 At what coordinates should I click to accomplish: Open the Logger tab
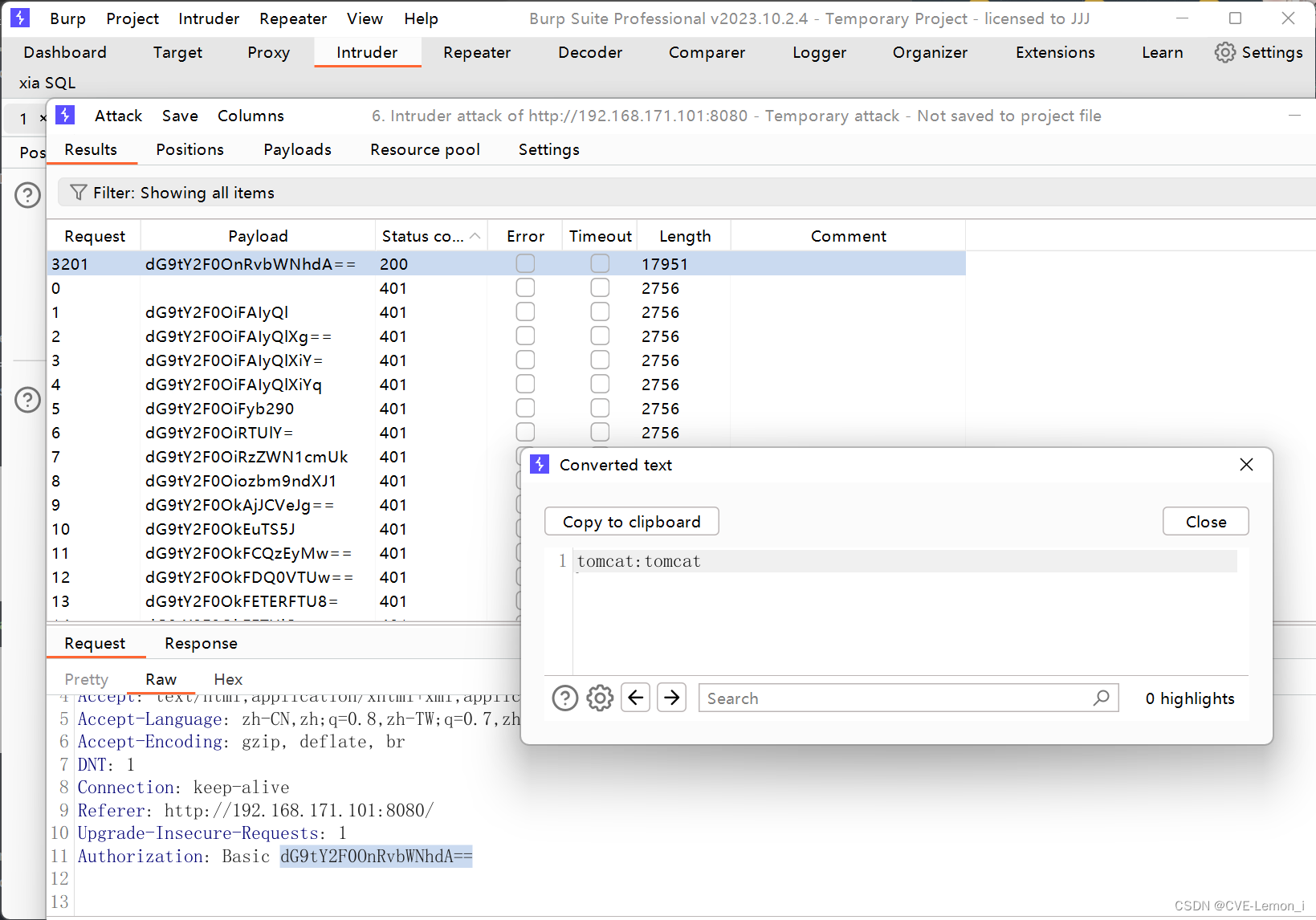coord(819,52)
